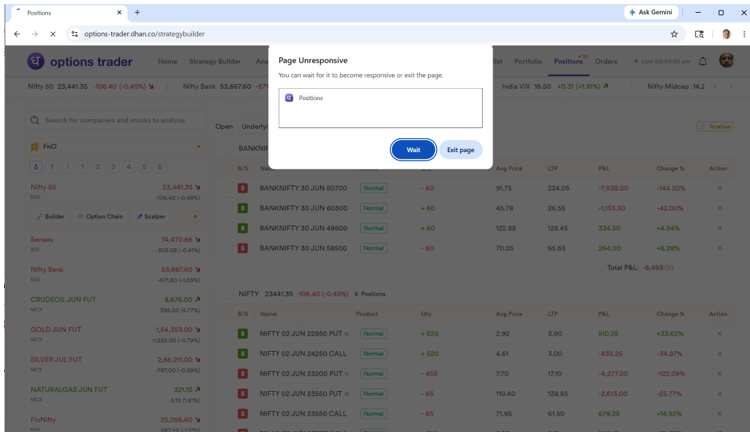Close the Positions browser tab

pyautogui.click(x=119, y=12)
